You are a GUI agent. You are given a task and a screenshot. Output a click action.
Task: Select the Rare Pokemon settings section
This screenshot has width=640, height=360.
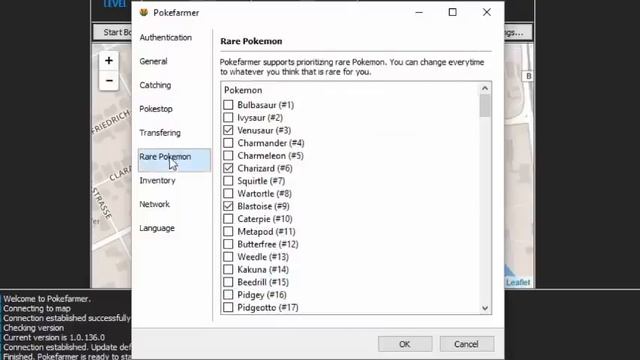(174, 160)
